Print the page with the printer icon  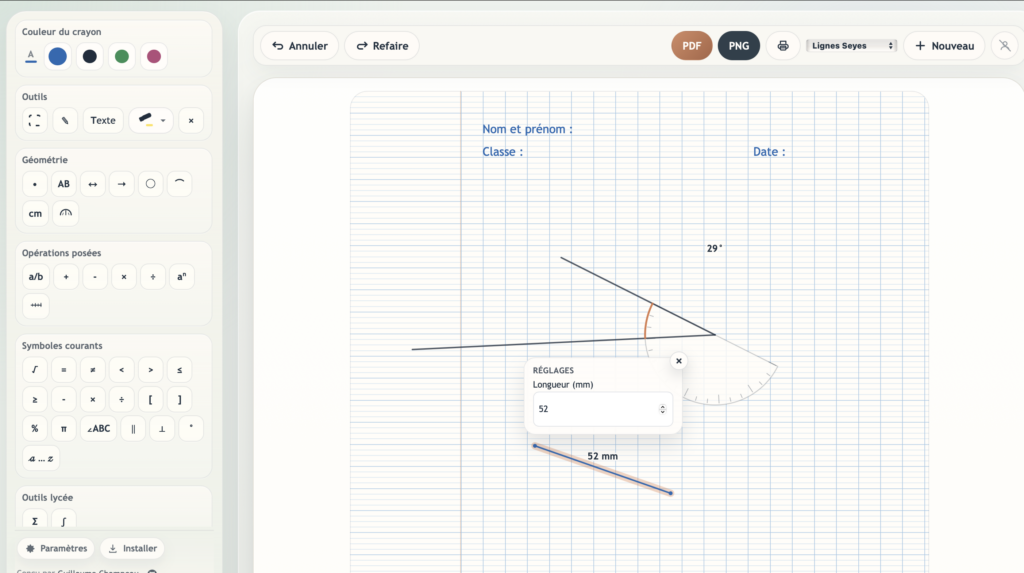pos(782,46)
